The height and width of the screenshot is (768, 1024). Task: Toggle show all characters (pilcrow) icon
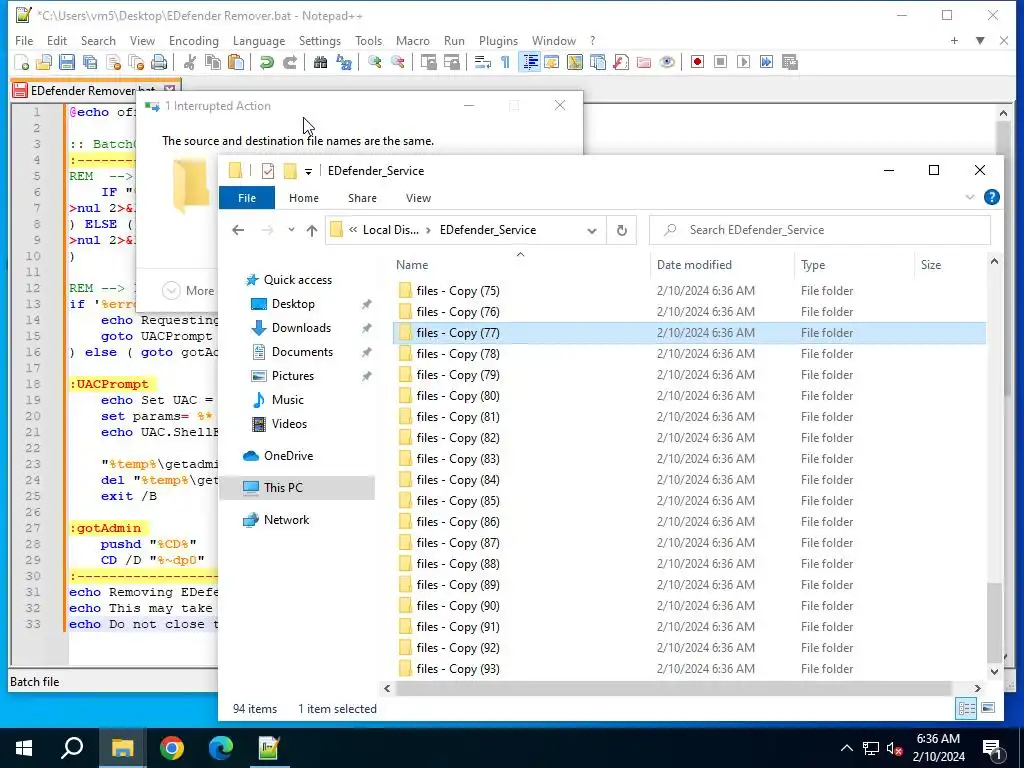[x=505, y=63]
